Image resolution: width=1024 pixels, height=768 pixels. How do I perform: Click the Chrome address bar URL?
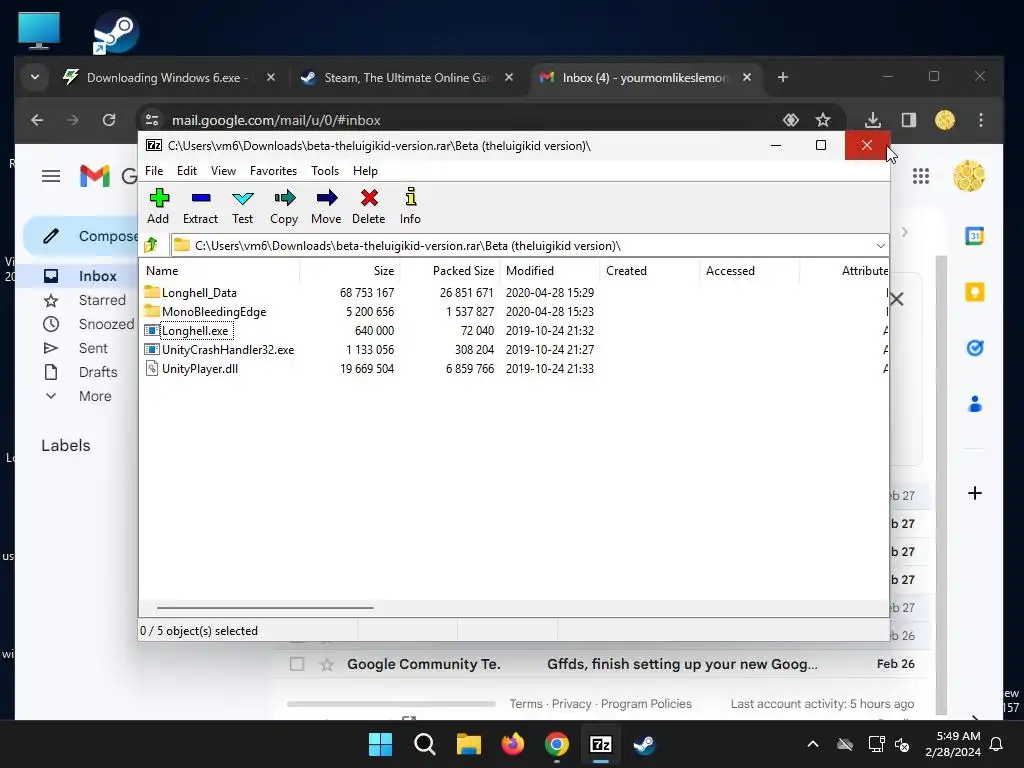point(276,120)
